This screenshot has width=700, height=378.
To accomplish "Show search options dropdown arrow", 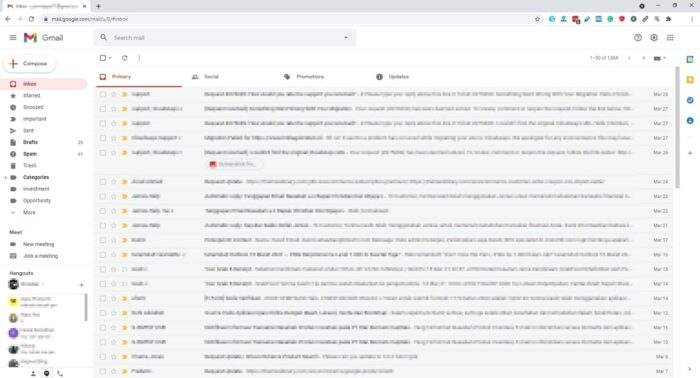I will [346, 37].
